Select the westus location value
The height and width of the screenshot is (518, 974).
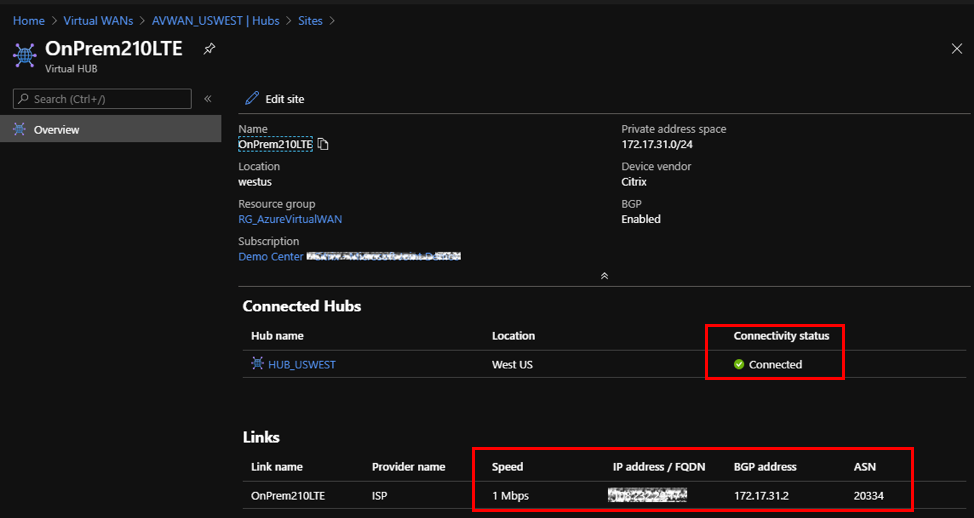tap(255, 181)
